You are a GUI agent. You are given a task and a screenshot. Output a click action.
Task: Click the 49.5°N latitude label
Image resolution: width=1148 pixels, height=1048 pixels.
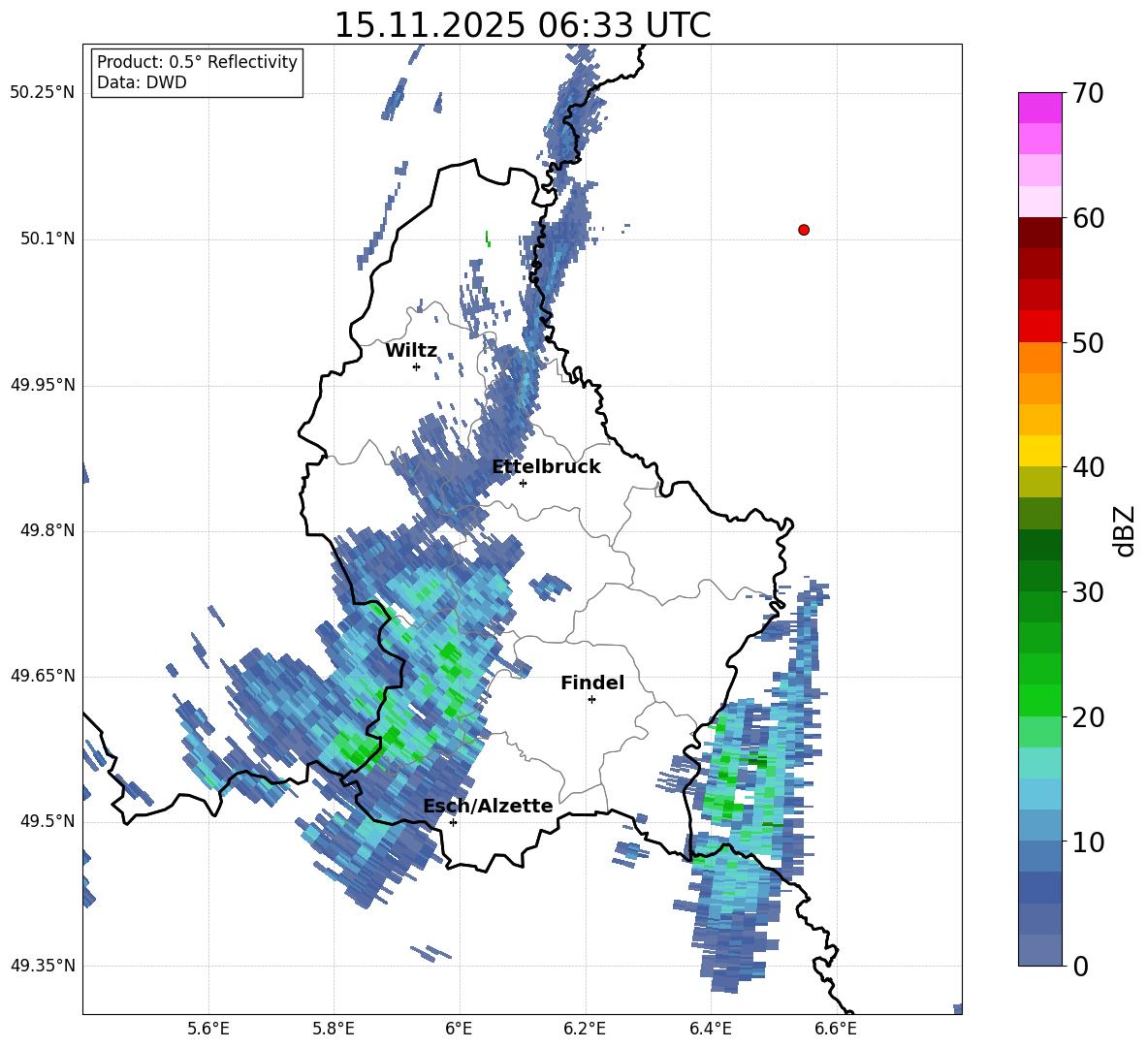(x=48, y=821)
